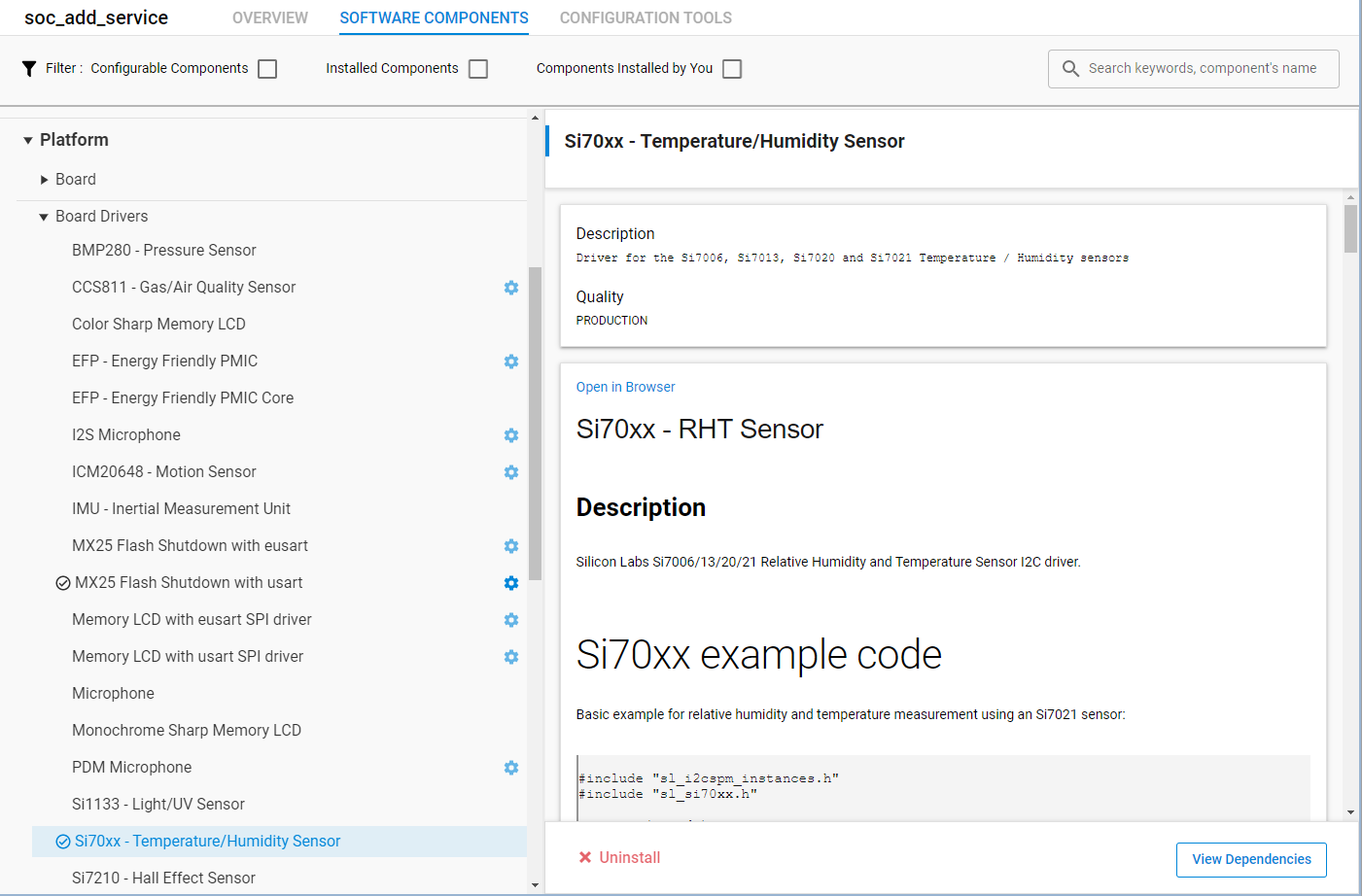Enable Components Installed by You checkbox
Image resolution: width=1362 pixels, height=896 pixels.
tap(732, 69)
